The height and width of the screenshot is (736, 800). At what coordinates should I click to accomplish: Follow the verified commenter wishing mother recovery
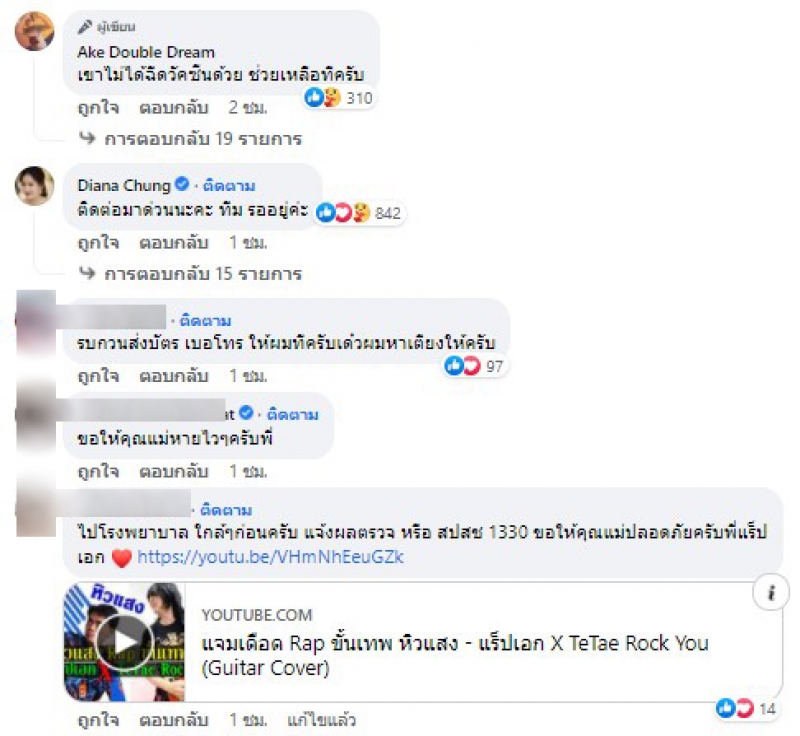point(292,415)
